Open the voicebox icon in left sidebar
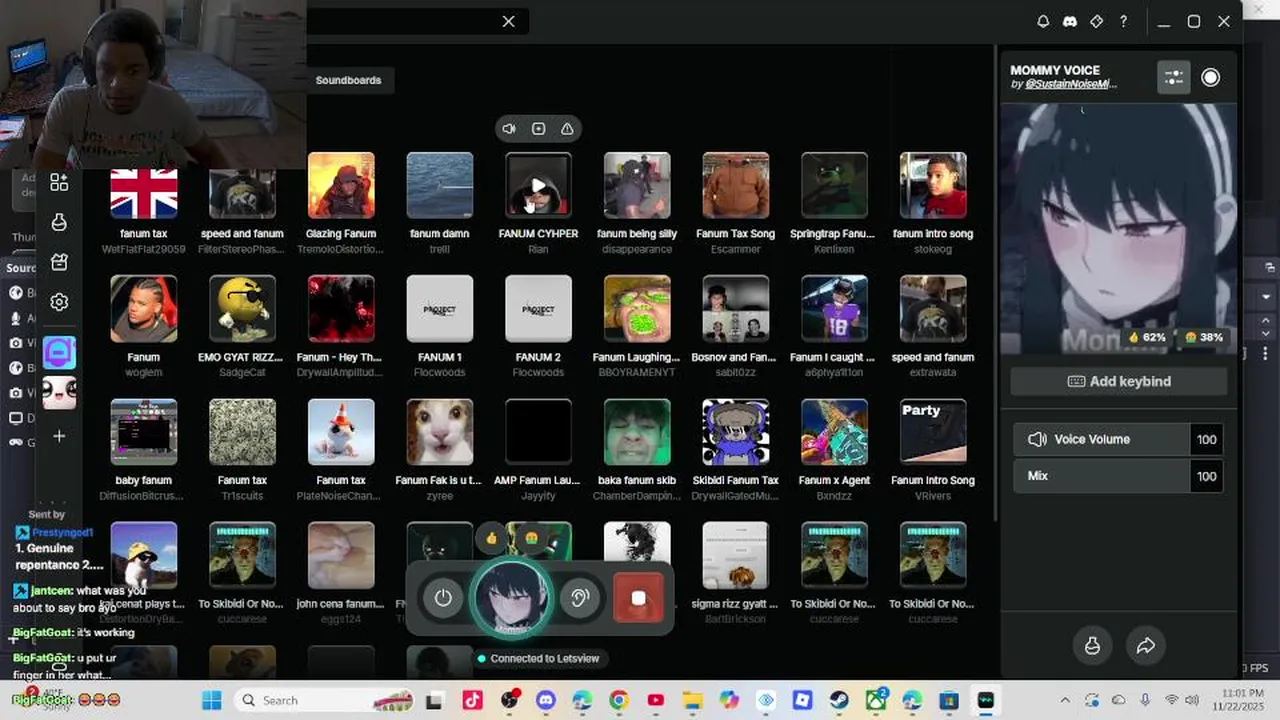 pos(59,183)
